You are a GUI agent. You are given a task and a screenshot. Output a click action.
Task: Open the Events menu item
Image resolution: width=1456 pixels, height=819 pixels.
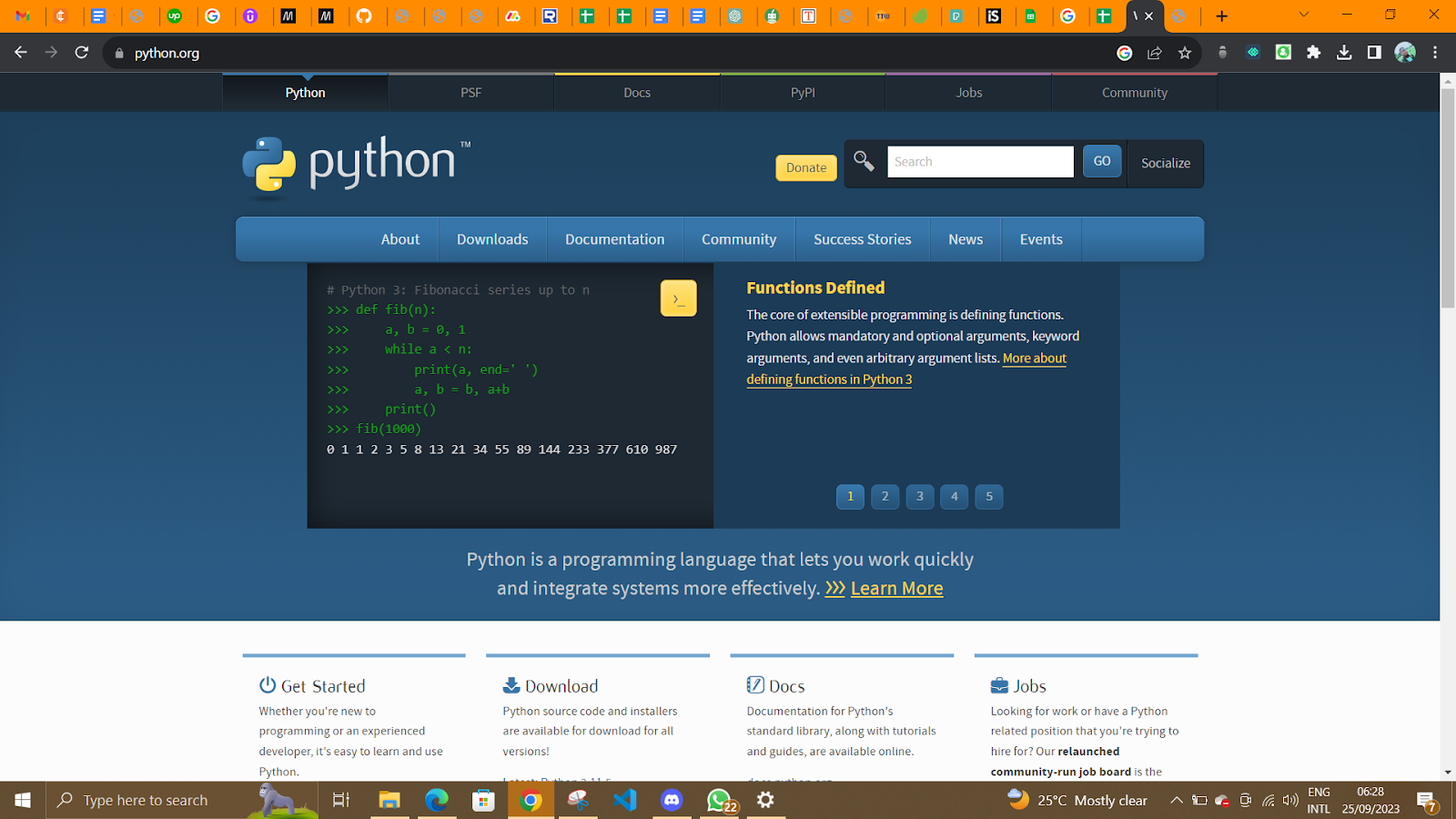click(1041, 239)
